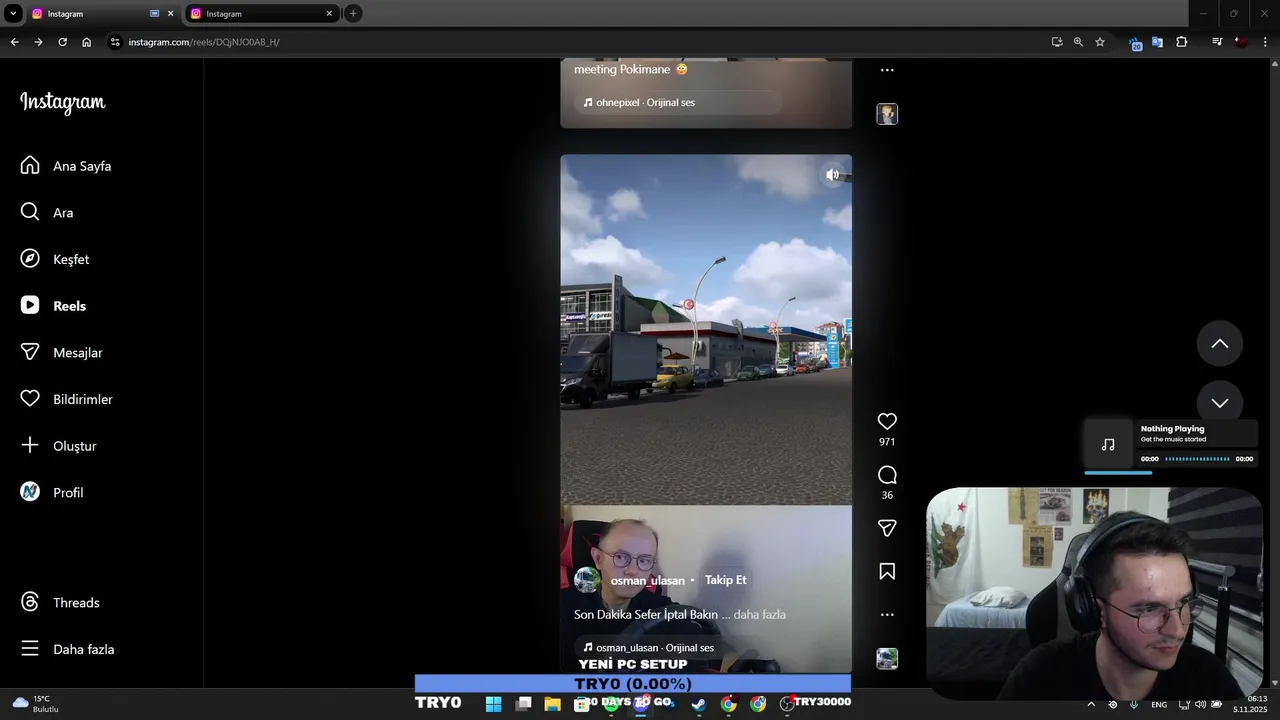The image size is (1280, 720).
Task: Go to Reels section in sidebar
Action: click(53, 306)
